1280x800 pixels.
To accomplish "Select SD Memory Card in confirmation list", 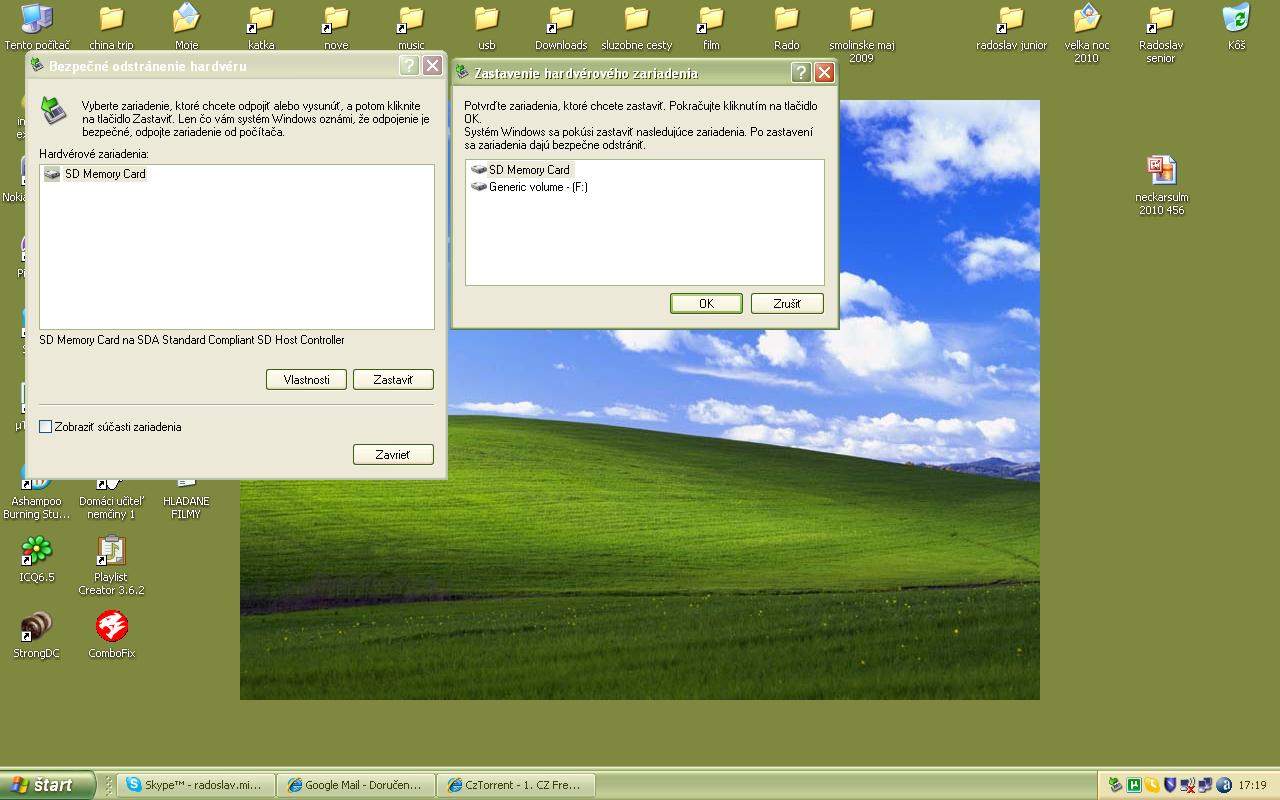I will click(528, 170).
